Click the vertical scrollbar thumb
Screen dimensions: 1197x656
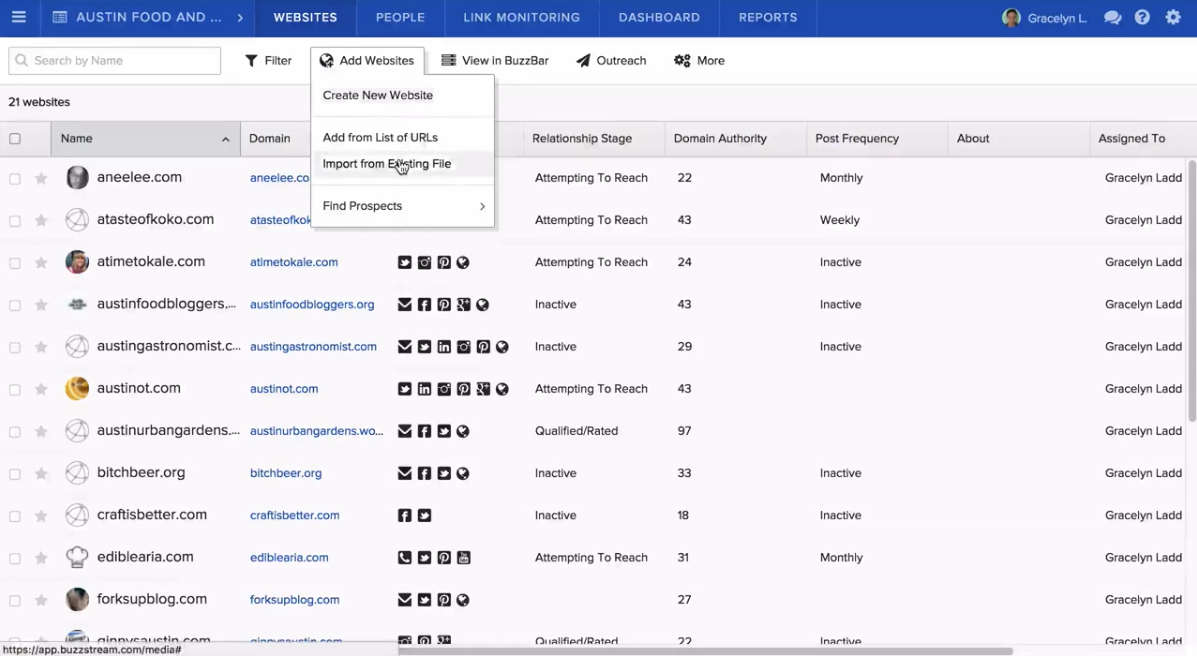click(x=1192, y=290)
